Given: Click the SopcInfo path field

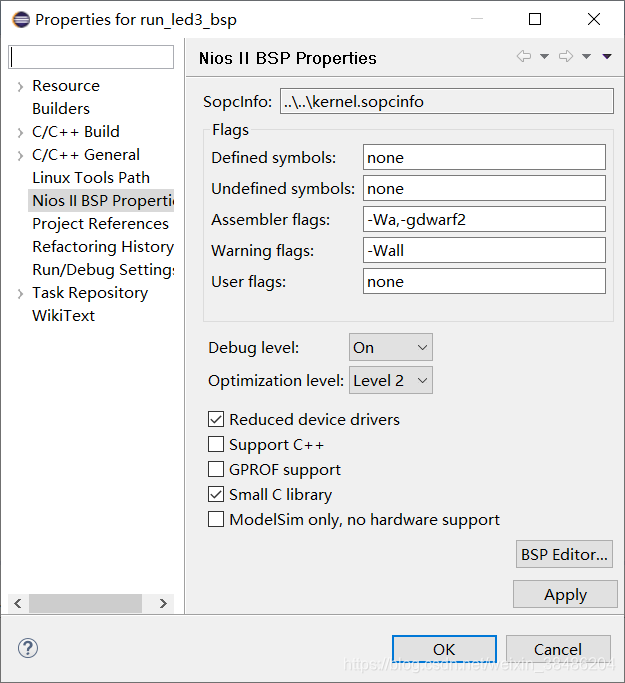Looking at the screenshot, I should click(447, 101).
